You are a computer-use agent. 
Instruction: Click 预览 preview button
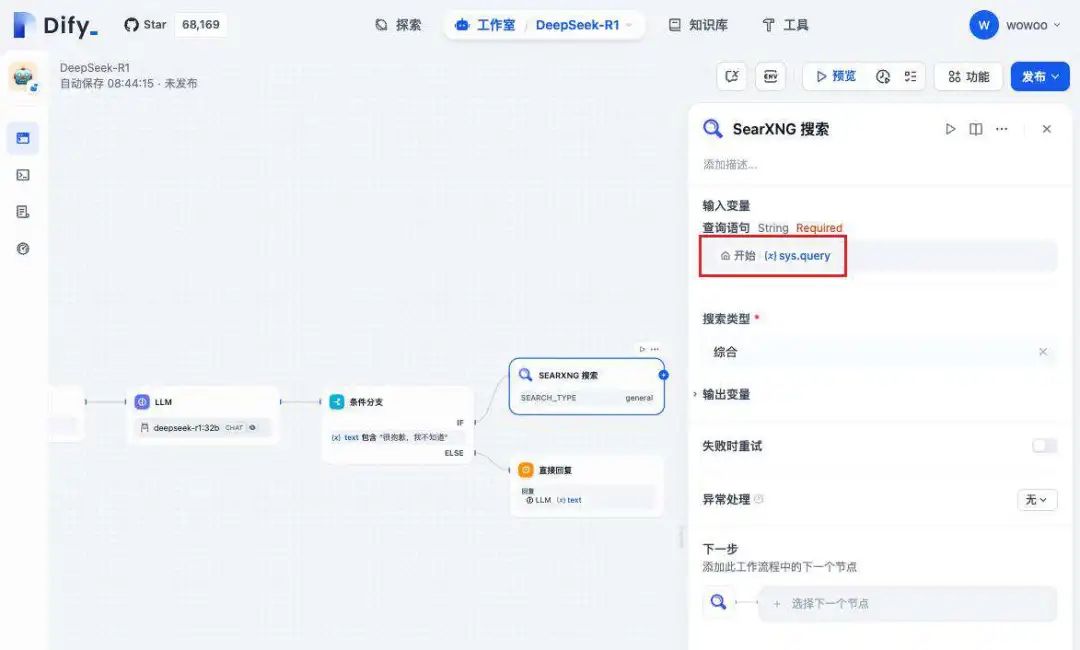[835, 76]
